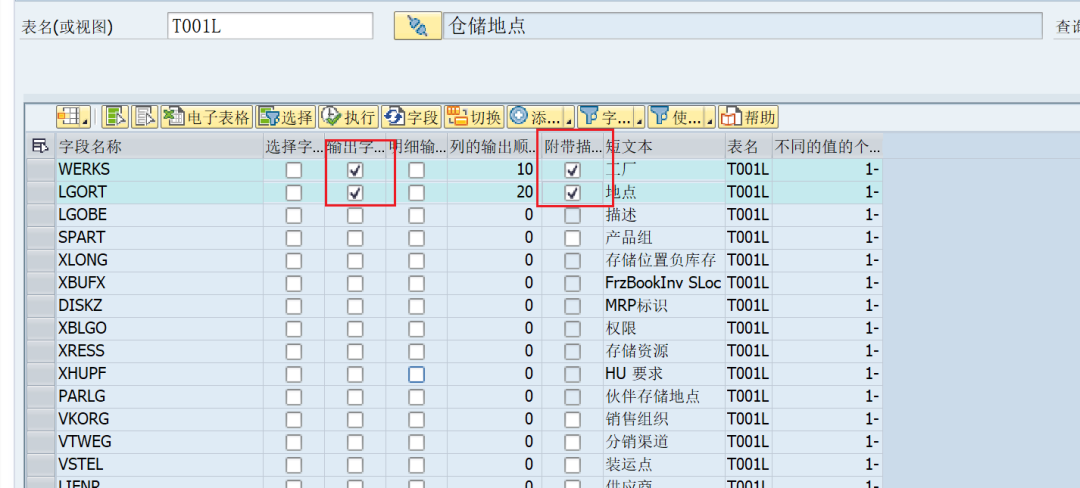Click the short text 伙伴存储地点
This screenshot has height=488, width=1080.
(652, 396)
